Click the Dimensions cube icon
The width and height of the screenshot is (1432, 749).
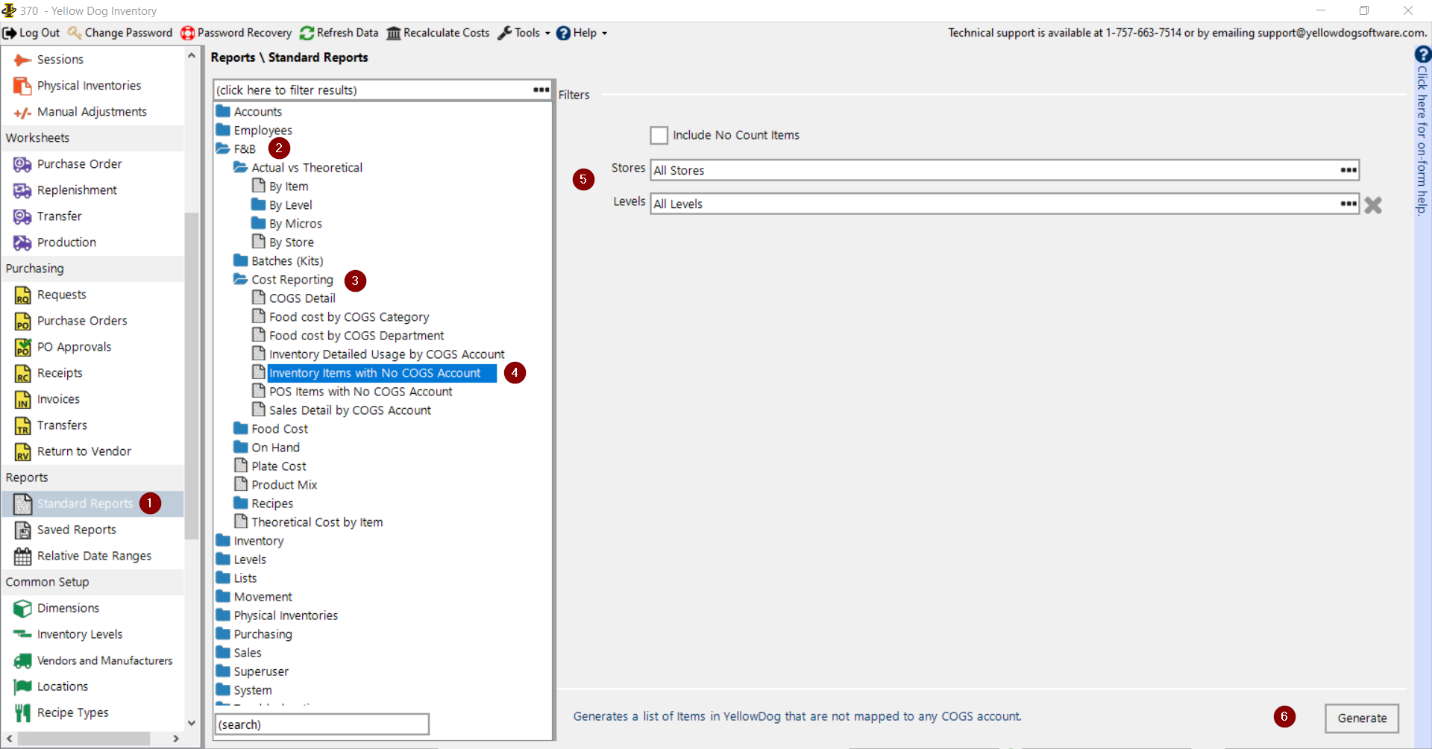pos(22,608)
